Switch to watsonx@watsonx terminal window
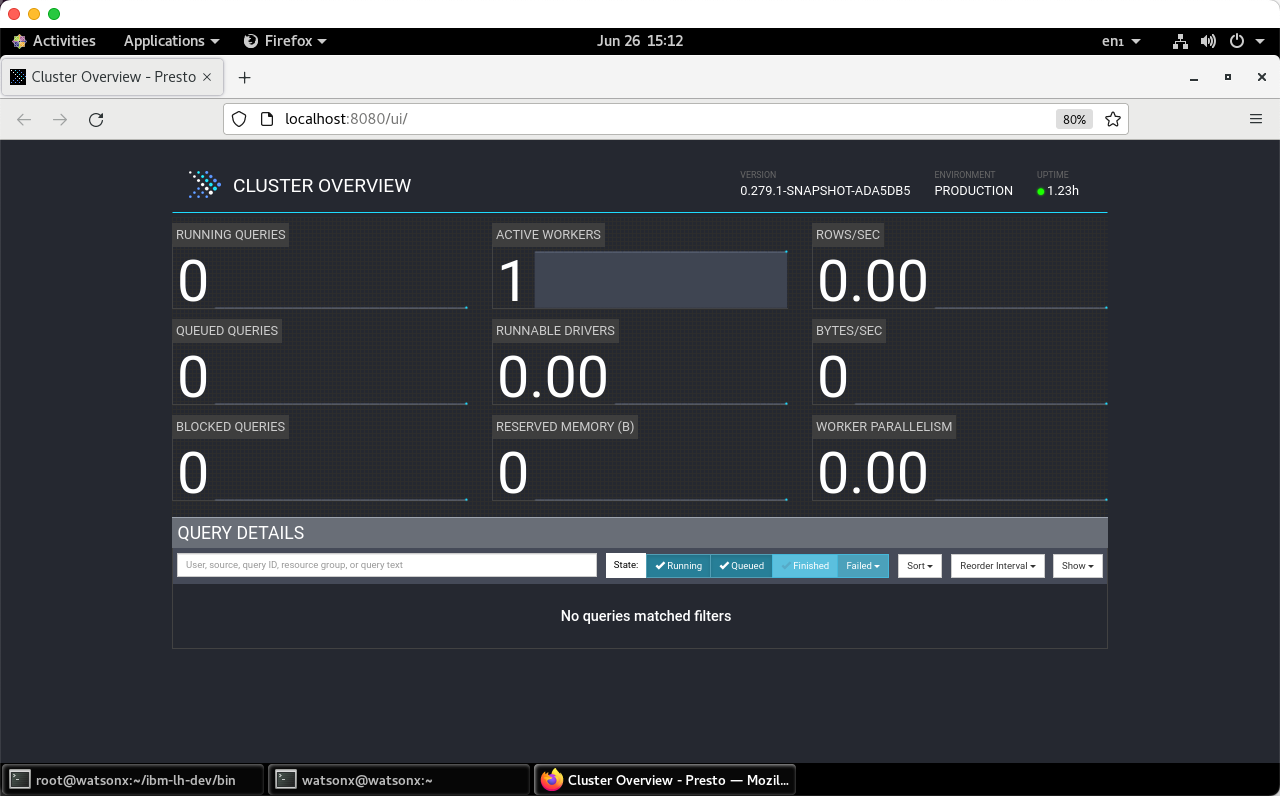 point(400,780)
